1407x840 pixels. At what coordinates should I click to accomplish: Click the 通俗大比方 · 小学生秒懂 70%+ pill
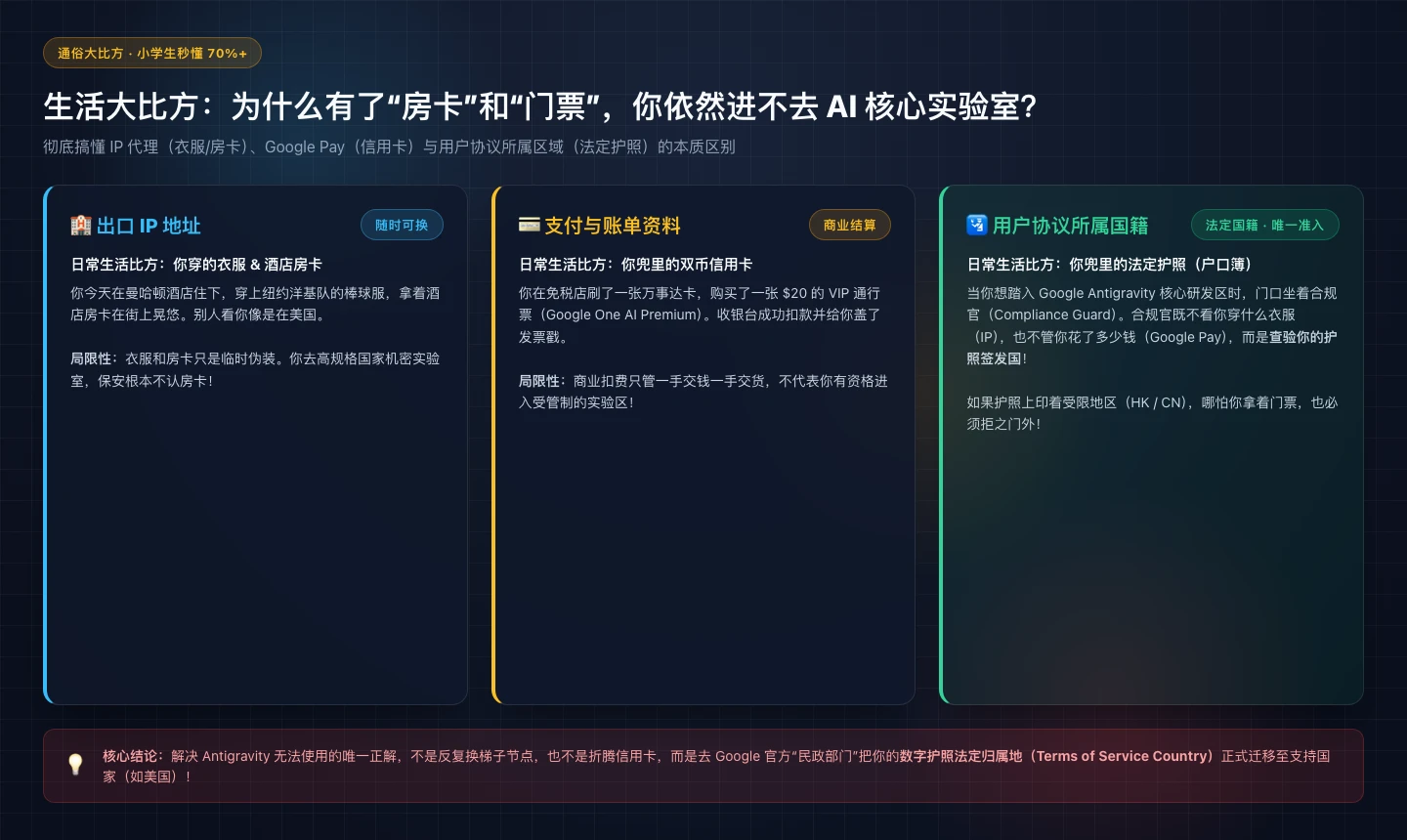pos(152,53)
